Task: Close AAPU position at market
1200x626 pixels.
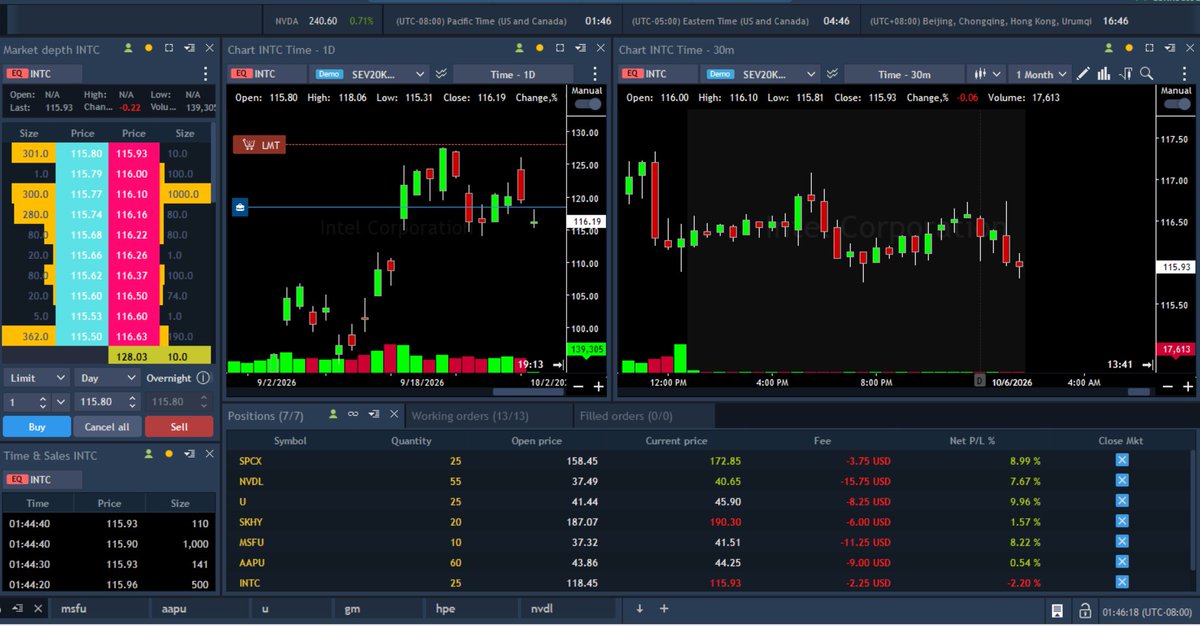Action: 1122,562
